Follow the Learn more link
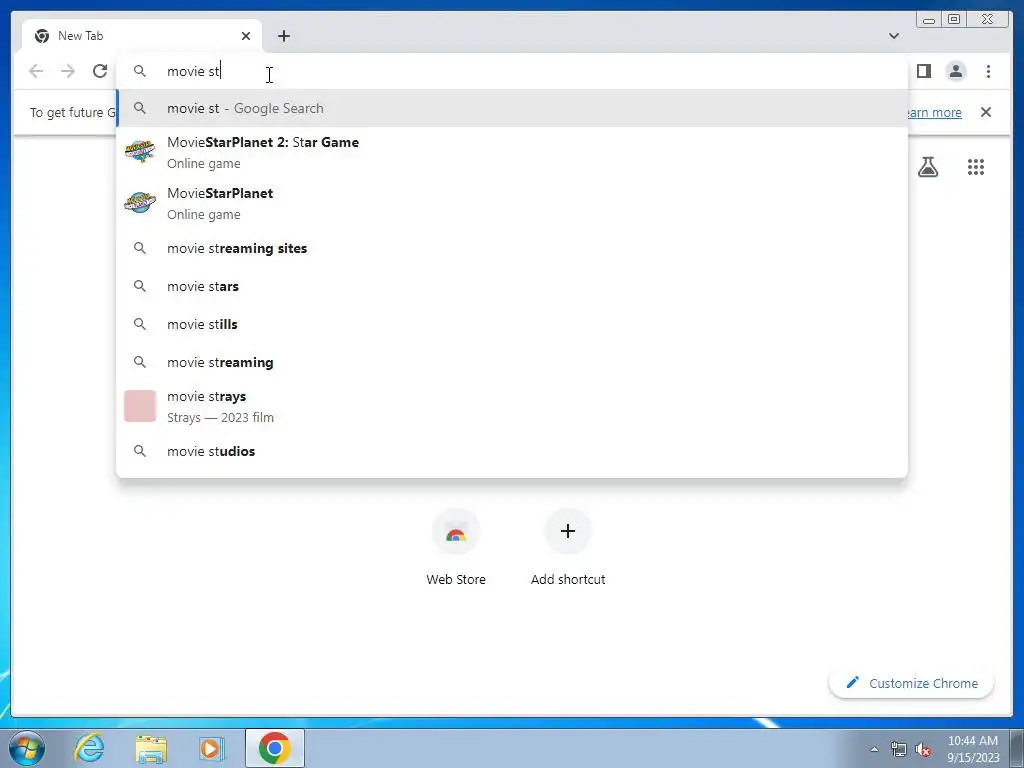The width and height of the screenshot is (1024, 768). point(934,112)
